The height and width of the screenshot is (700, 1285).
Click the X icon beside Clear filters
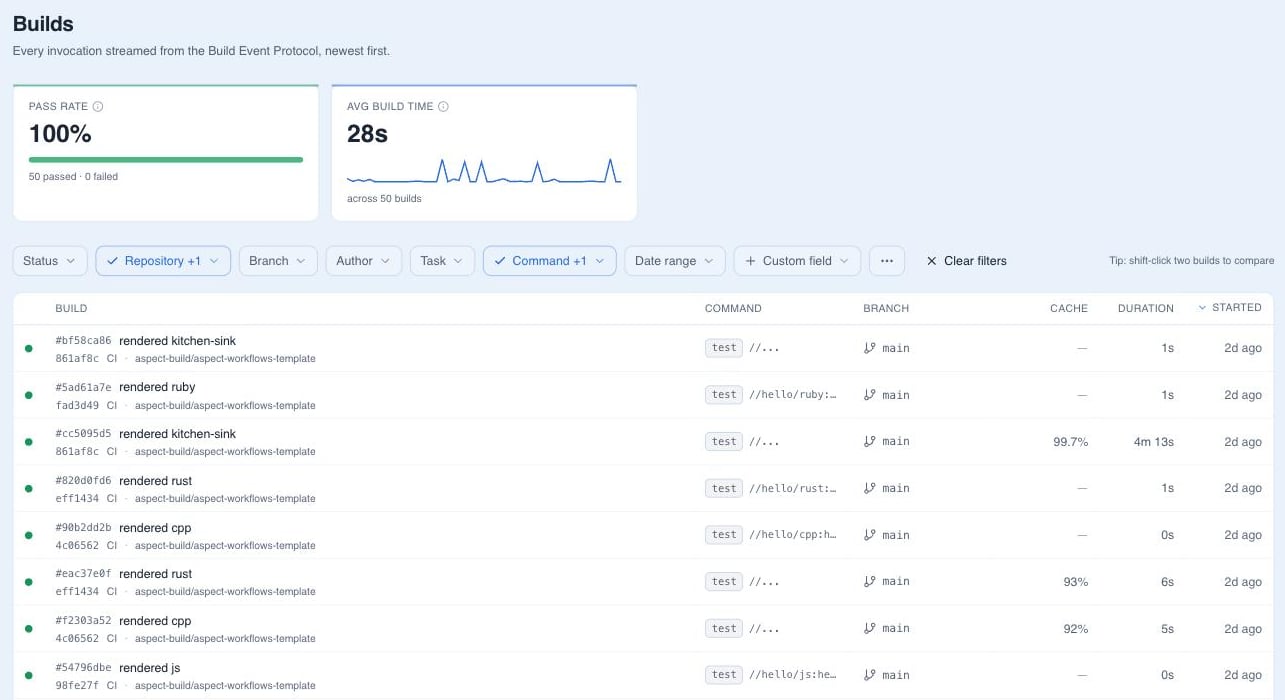click(932, 261)
